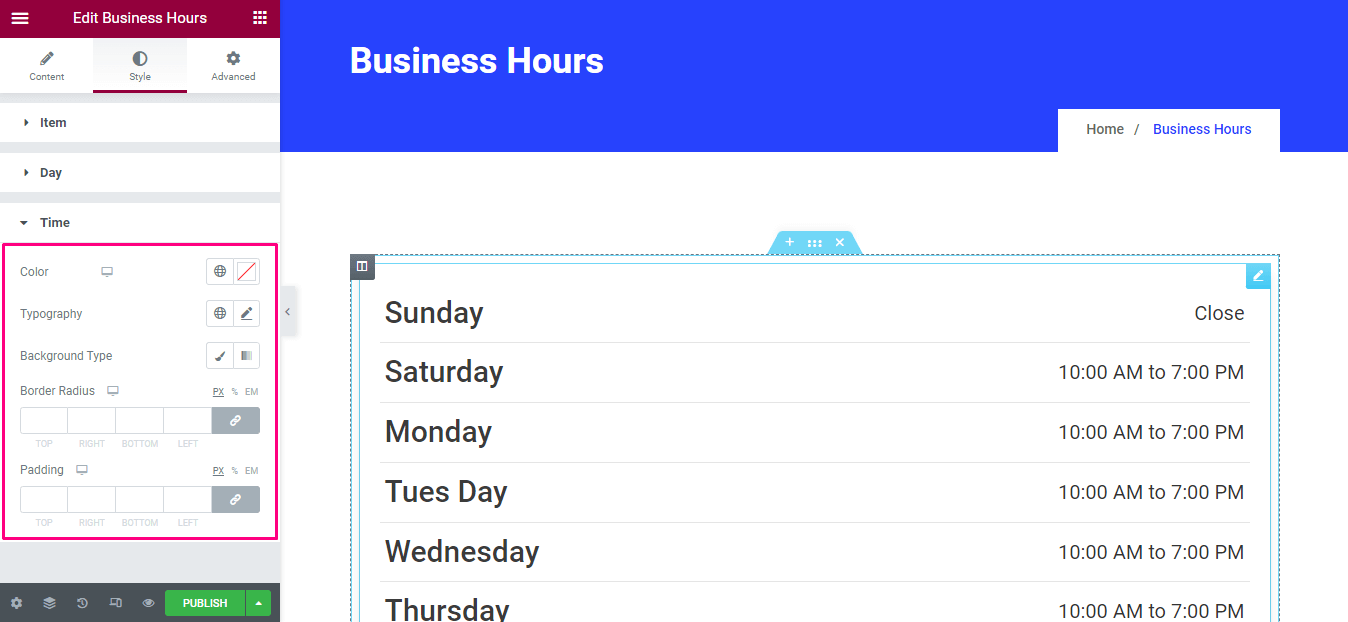Select classic background brush icon
The image size is (1348, 622).
tap(220, 356)
